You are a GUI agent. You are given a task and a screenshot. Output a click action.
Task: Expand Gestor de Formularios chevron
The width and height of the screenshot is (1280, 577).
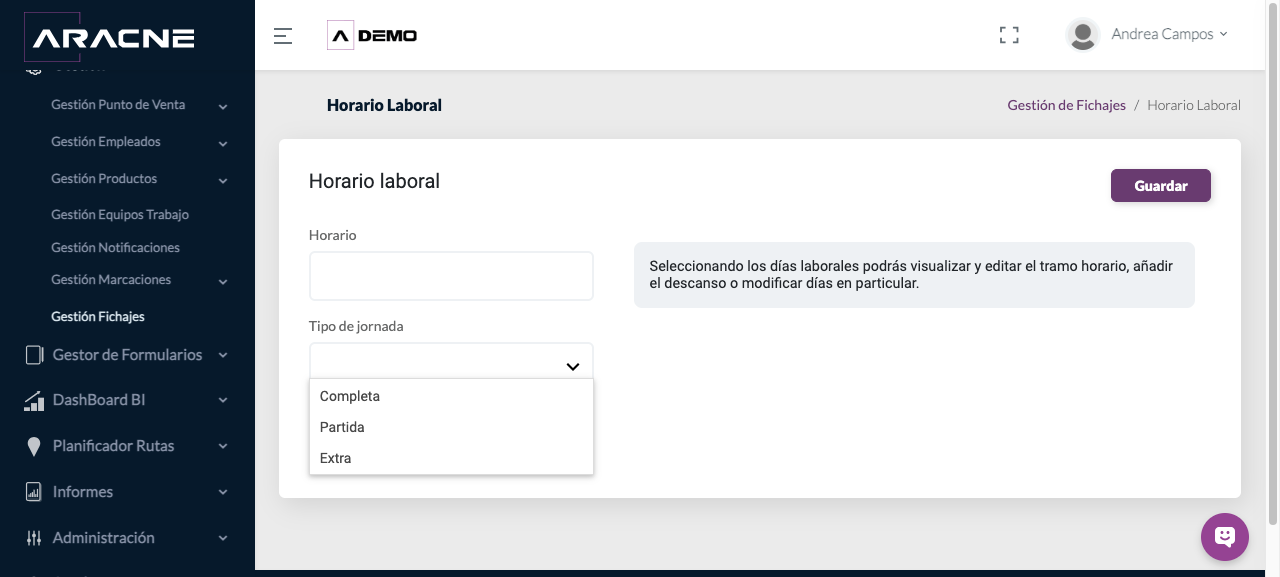pyautogui.click(x=223, y=355)
